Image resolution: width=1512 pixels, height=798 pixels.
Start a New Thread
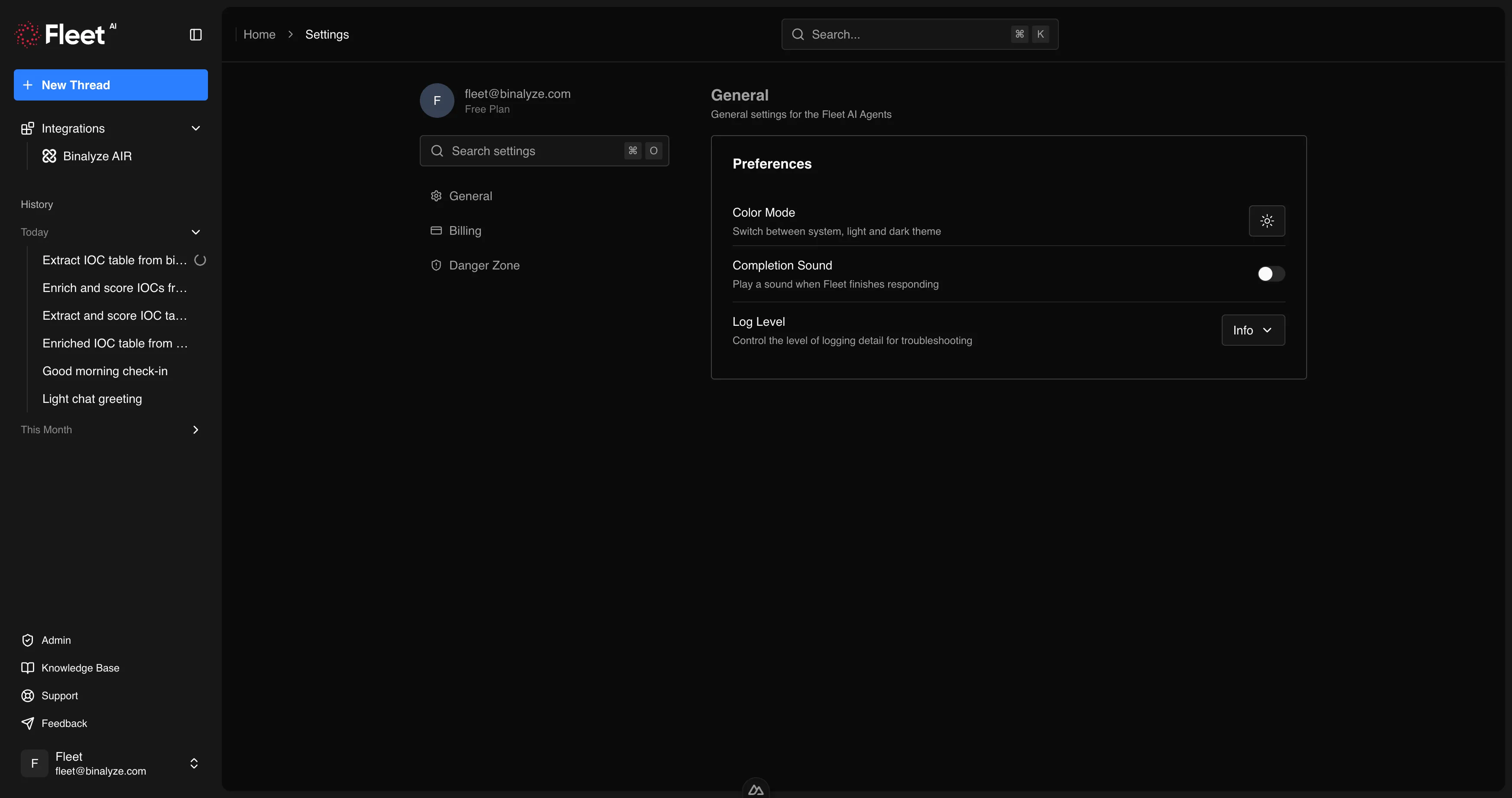coord(110,84)
